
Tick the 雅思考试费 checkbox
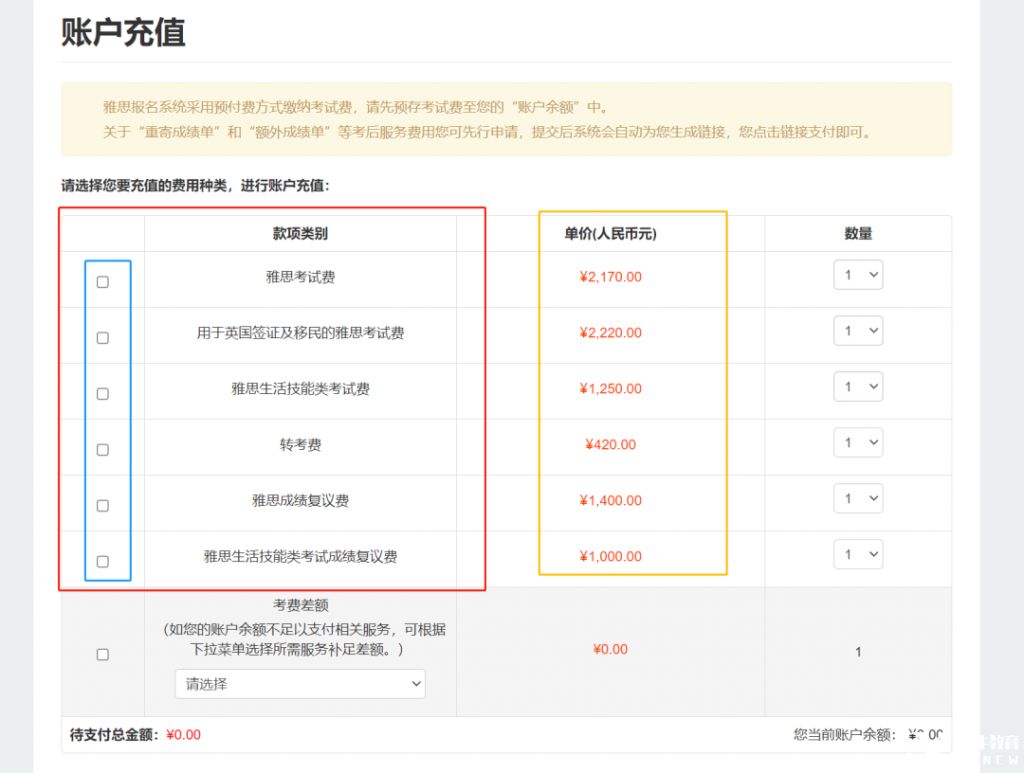tap(103, 282)
